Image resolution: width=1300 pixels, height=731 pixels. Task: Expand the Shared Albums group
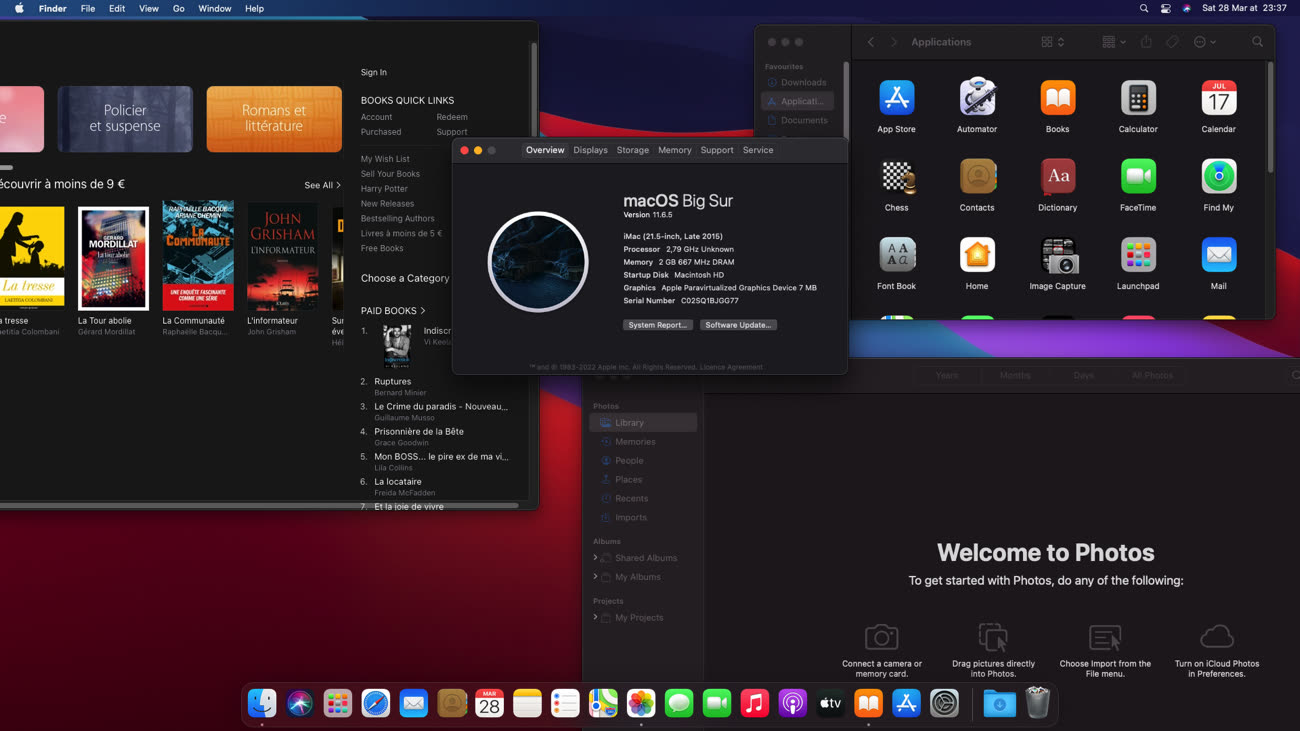(x=596, y=558)
